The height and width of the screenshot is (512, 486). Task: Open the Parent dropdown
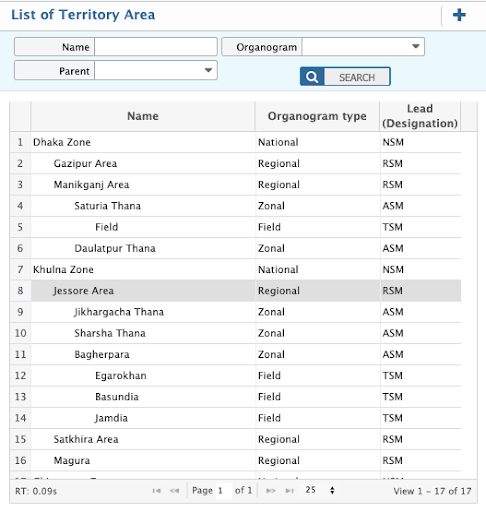coord(156,70)
